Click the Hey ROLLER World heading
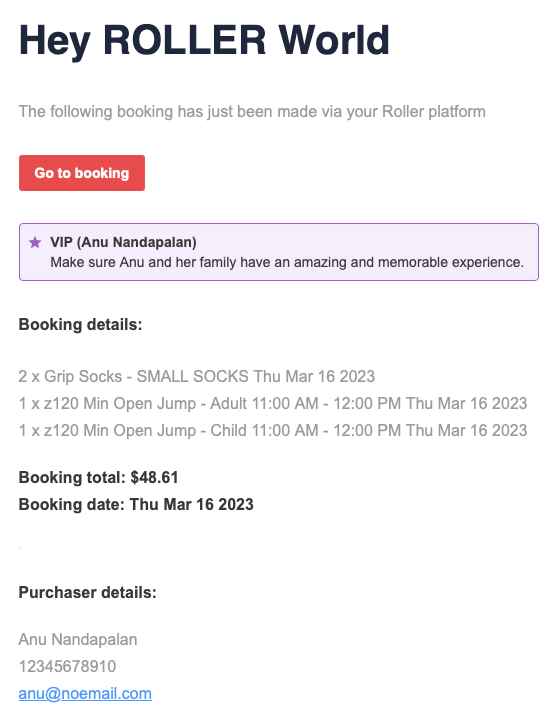Image resolution: width=559 pixels, height=717 pixels. [204, 41]
